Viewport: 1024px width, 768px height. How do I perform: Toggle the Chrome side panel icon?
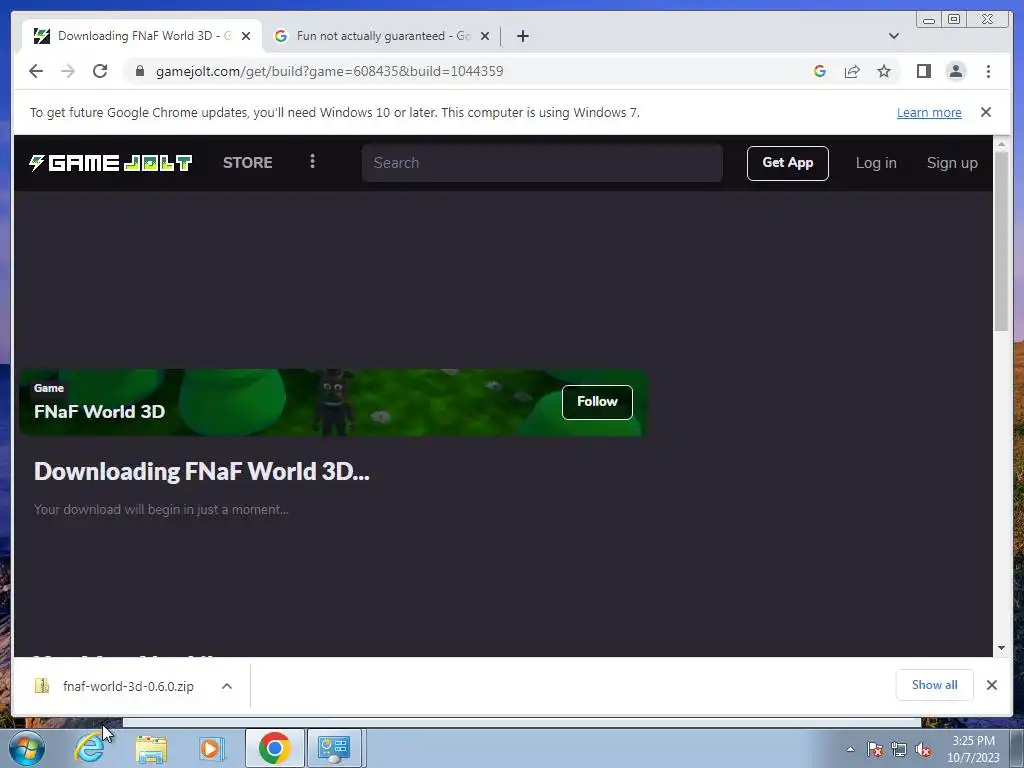923,71
